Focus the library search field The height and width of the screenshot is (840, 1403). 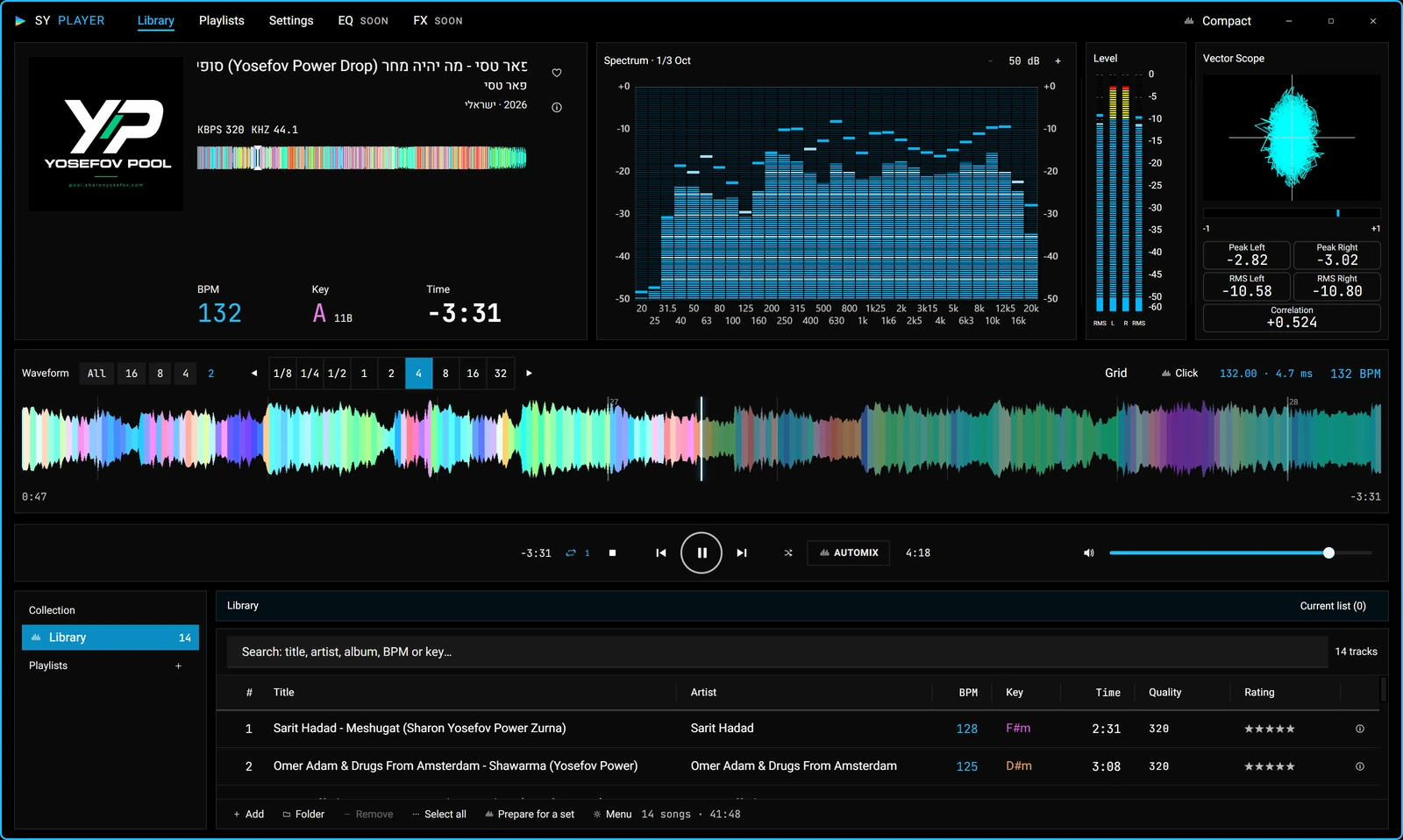tap(778, 651)
